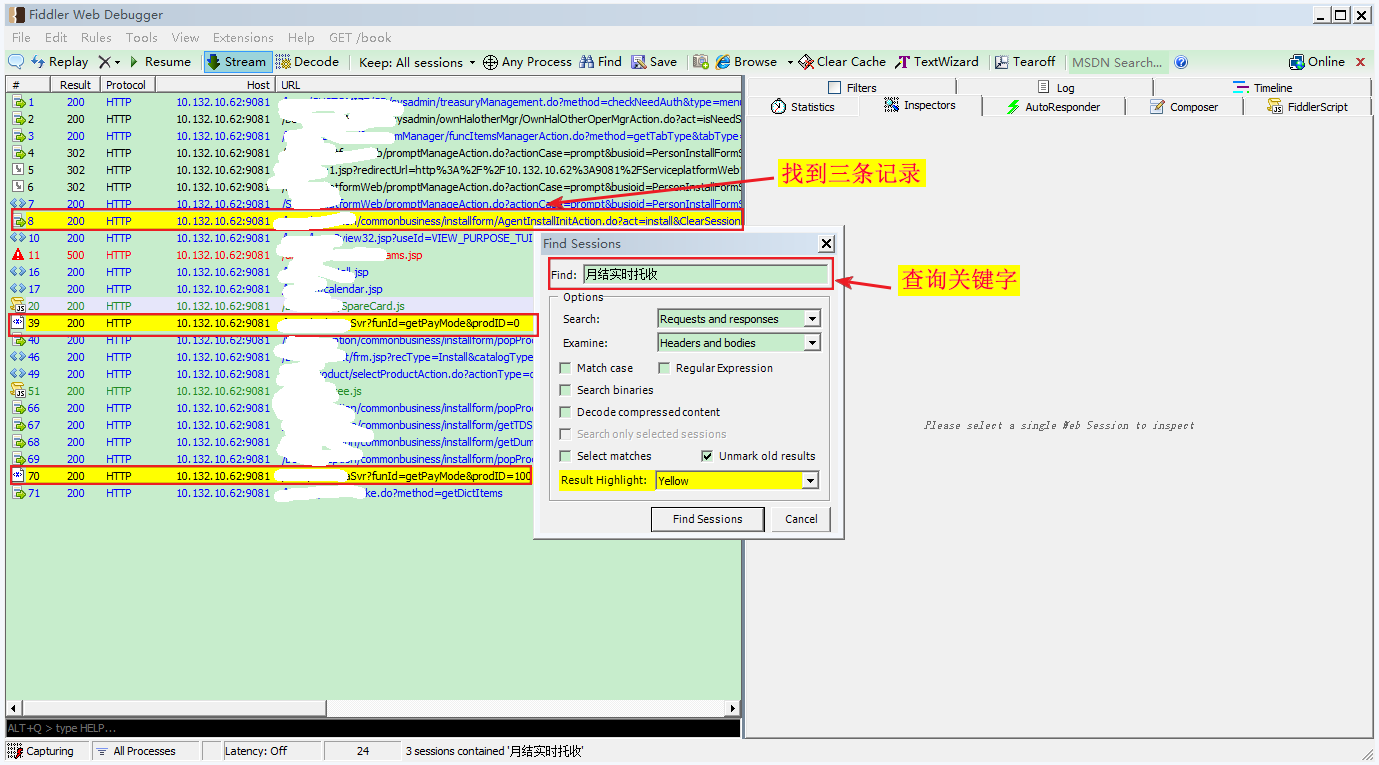This screenshot has height=765, width=1379.
Task: Open the Browse dropdown arrow
Action: (x=789, y=62)
